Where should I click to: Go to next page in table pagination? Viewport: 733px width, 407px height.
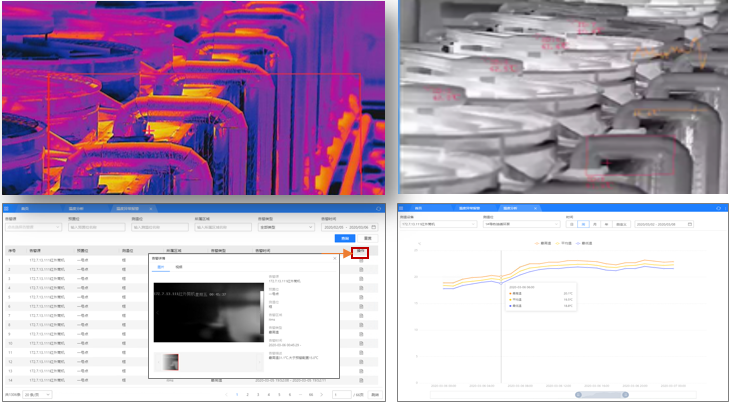322,395
